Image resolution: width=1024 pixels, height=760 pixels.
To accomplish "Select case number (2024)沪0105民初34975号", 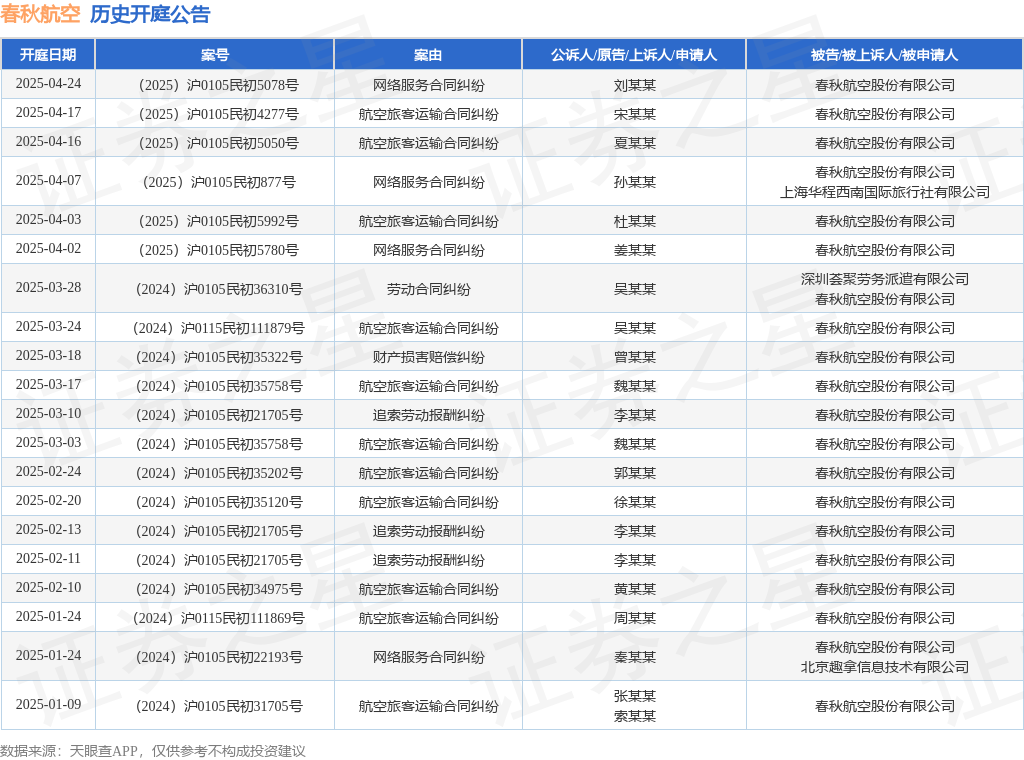I will (x=215, y=589).
